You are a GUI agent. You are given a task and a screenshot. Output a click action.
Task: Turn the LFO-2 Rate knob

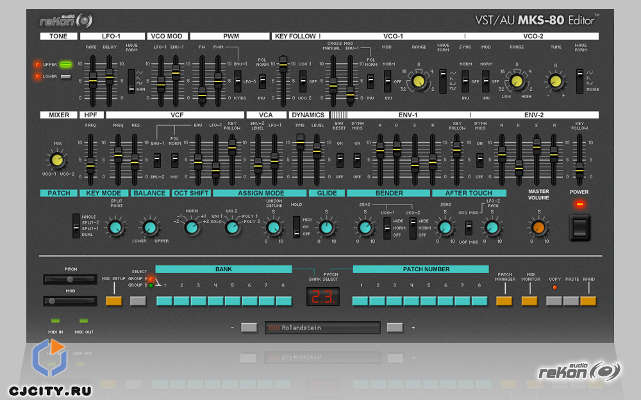click(492, 227)
